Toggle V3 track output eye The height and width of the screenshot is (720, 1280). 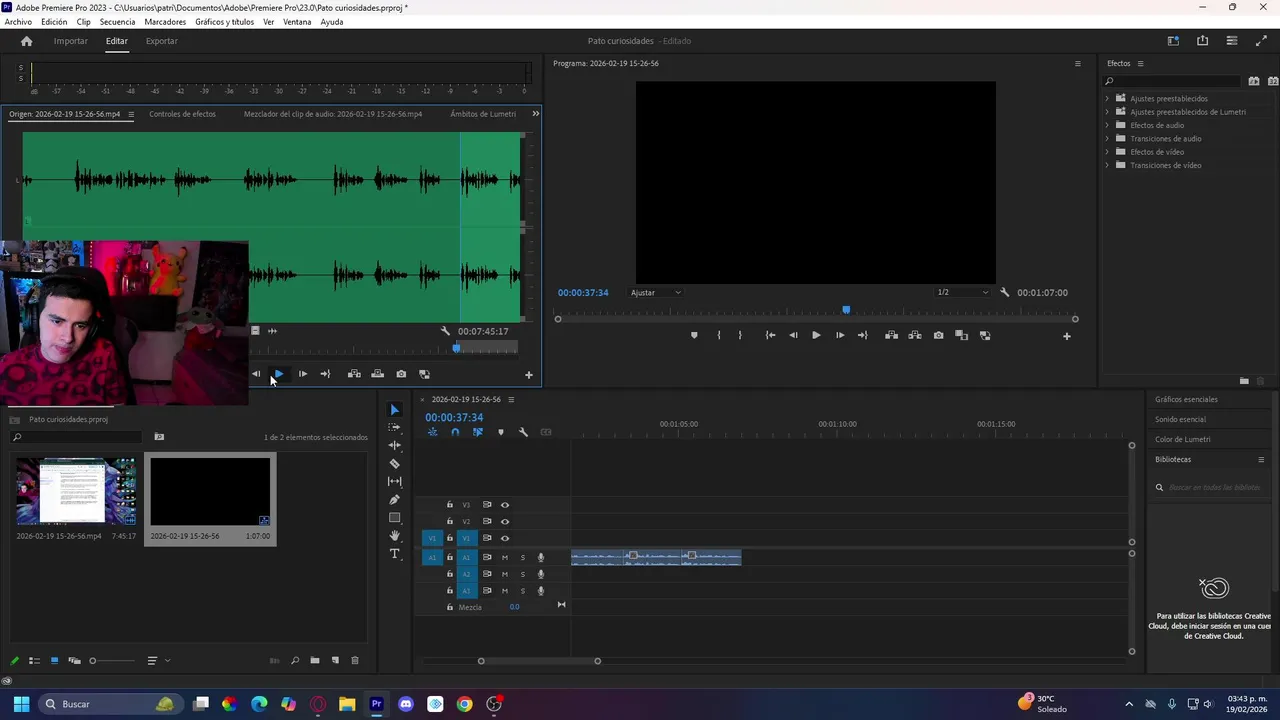coord(505,505)
